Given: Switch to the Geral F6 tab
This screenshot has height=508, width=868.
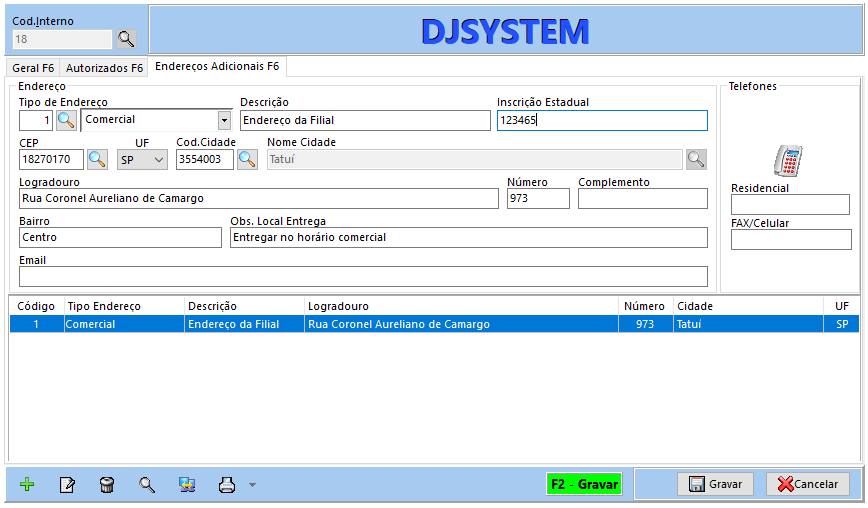Looking at the screenshot, I should point(33,68).
